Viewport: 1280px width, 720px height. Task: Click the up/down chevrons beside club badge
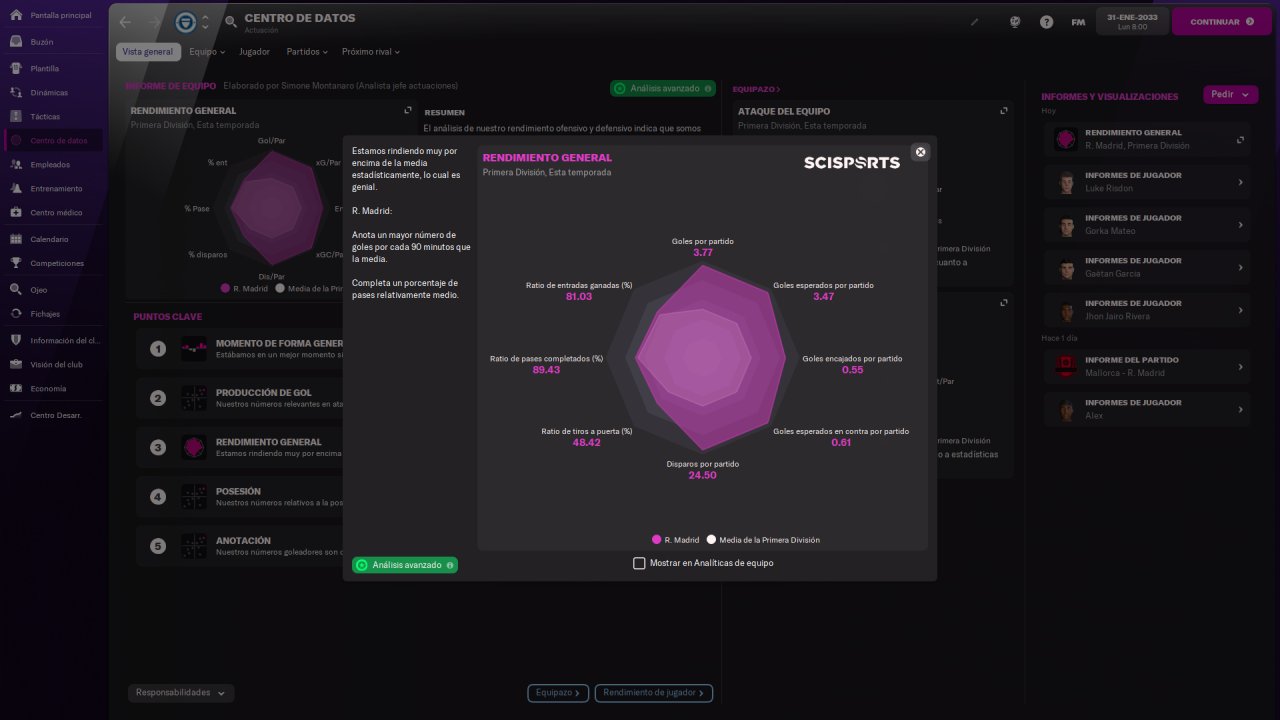[x=205, y=22]
